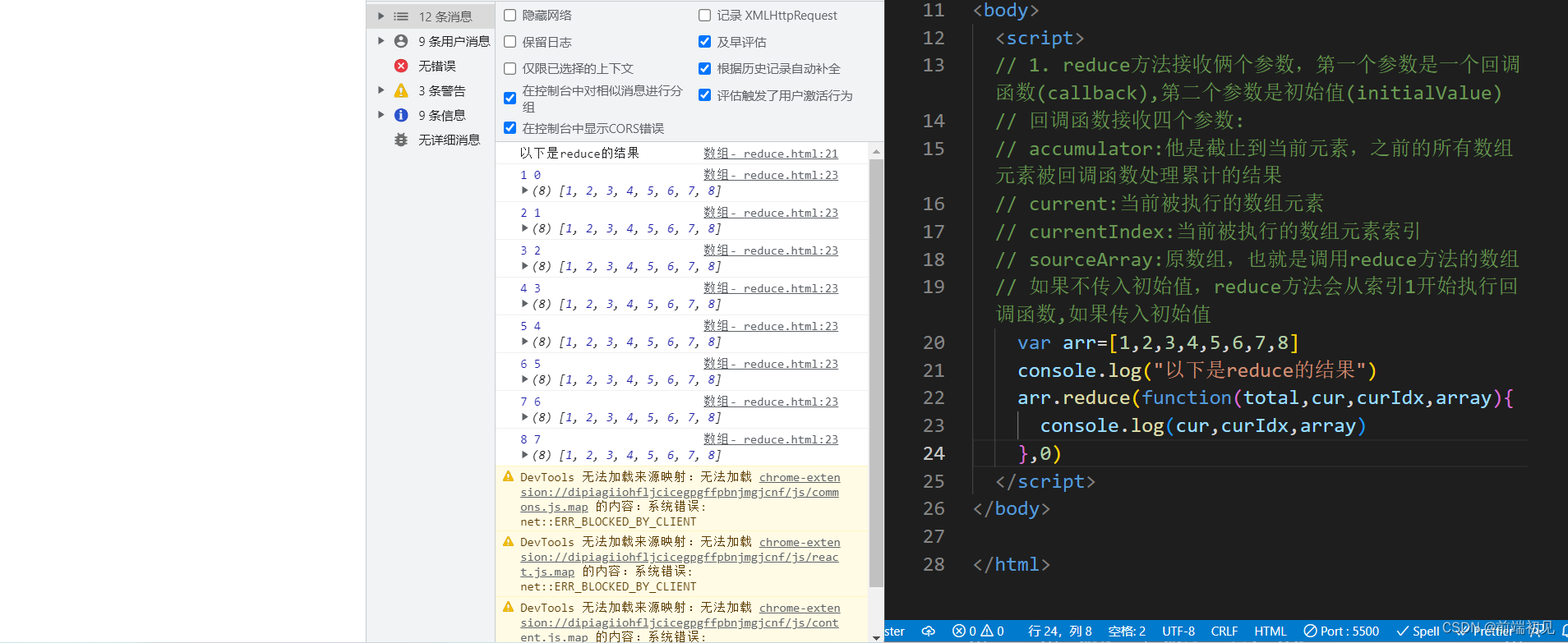Open source link for log row '3 2'
This screenshot has height=643, width=1568.
tap(771, 250)
